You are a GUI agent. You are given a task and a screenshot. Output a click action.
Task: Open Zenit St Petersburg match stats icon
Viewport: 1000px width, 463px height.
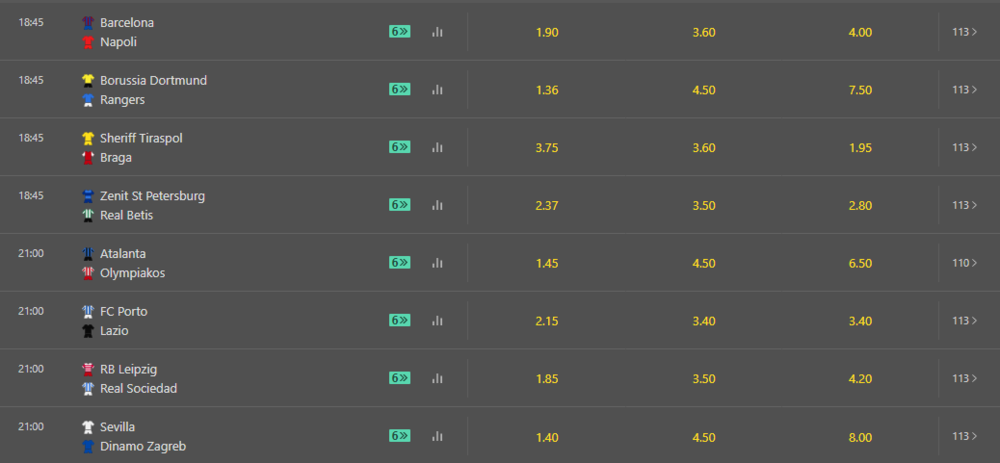tap(437, 205)
